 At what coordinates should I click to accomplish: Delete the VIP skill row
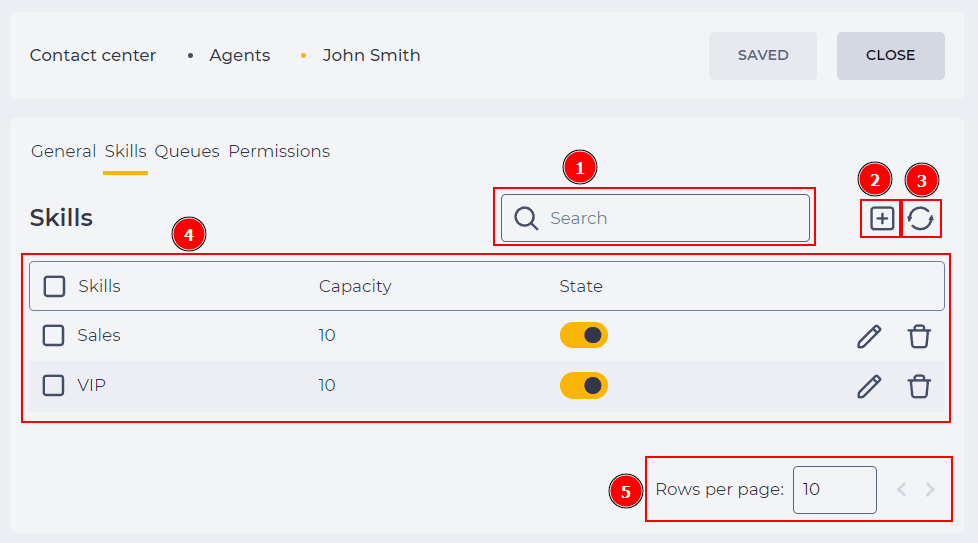click(x=919, y=386)
